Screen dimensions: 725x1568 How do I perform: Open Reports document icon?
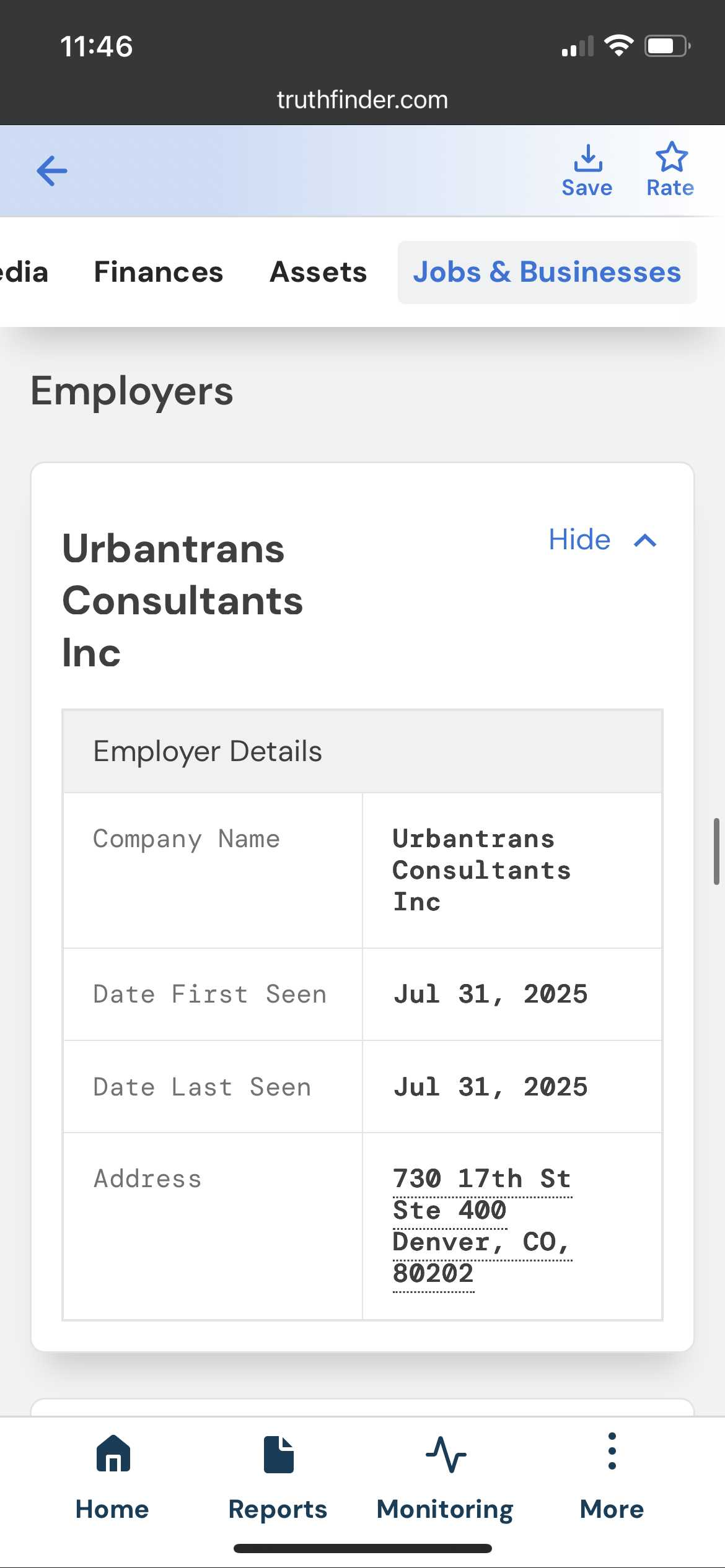pos(278,1455)
